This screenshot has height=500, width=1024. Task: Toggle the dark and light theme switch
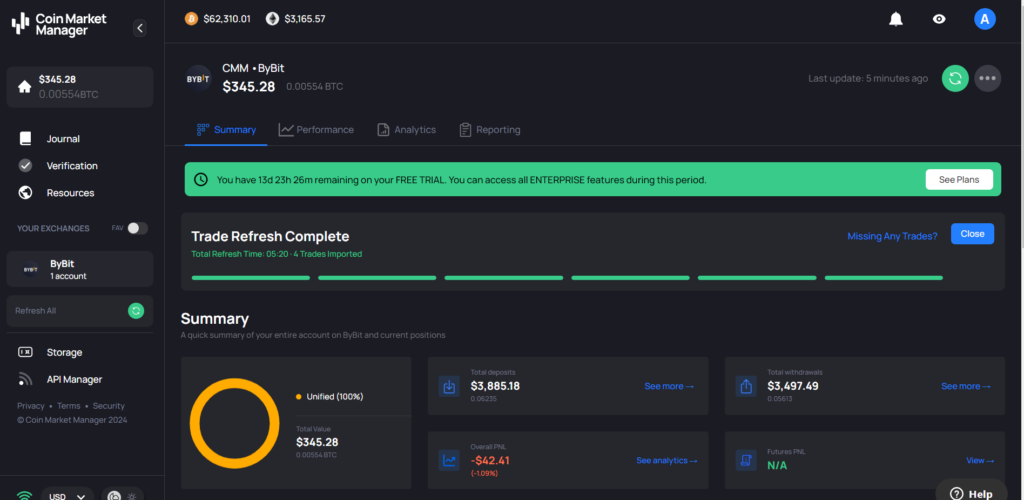[x=123, y=495]
